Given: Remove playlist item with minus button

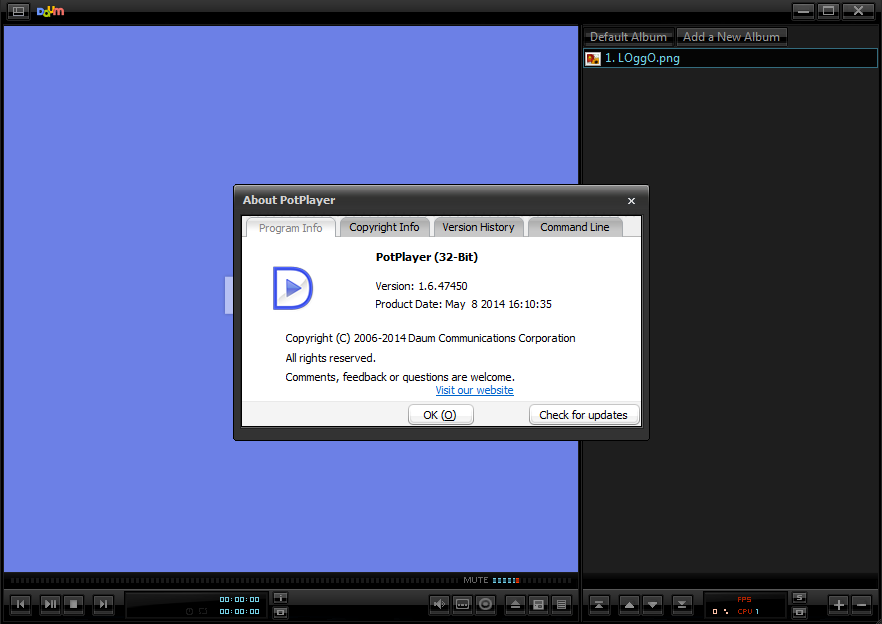Looking at the screenshot, I should pos(862,605).
